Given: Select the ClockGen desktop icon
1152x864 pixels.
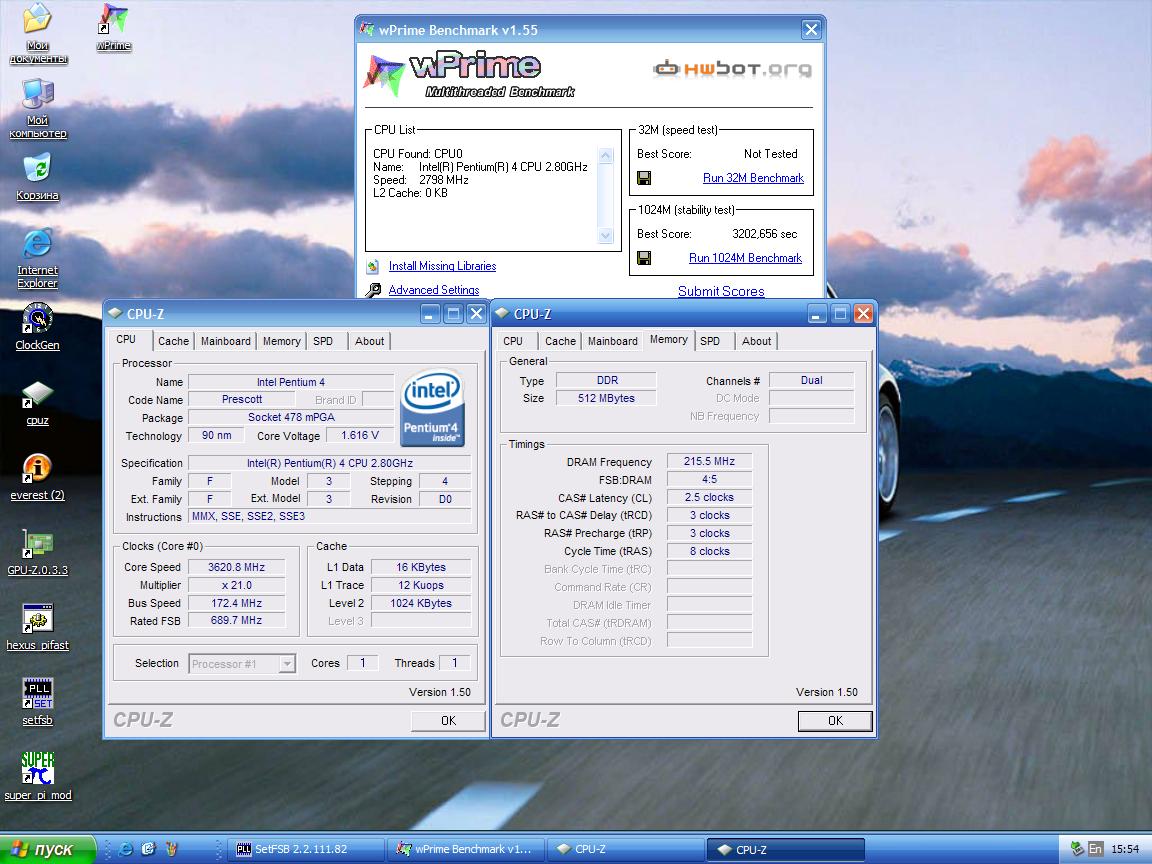Looking at the screenshot, I should coord(37,327).
